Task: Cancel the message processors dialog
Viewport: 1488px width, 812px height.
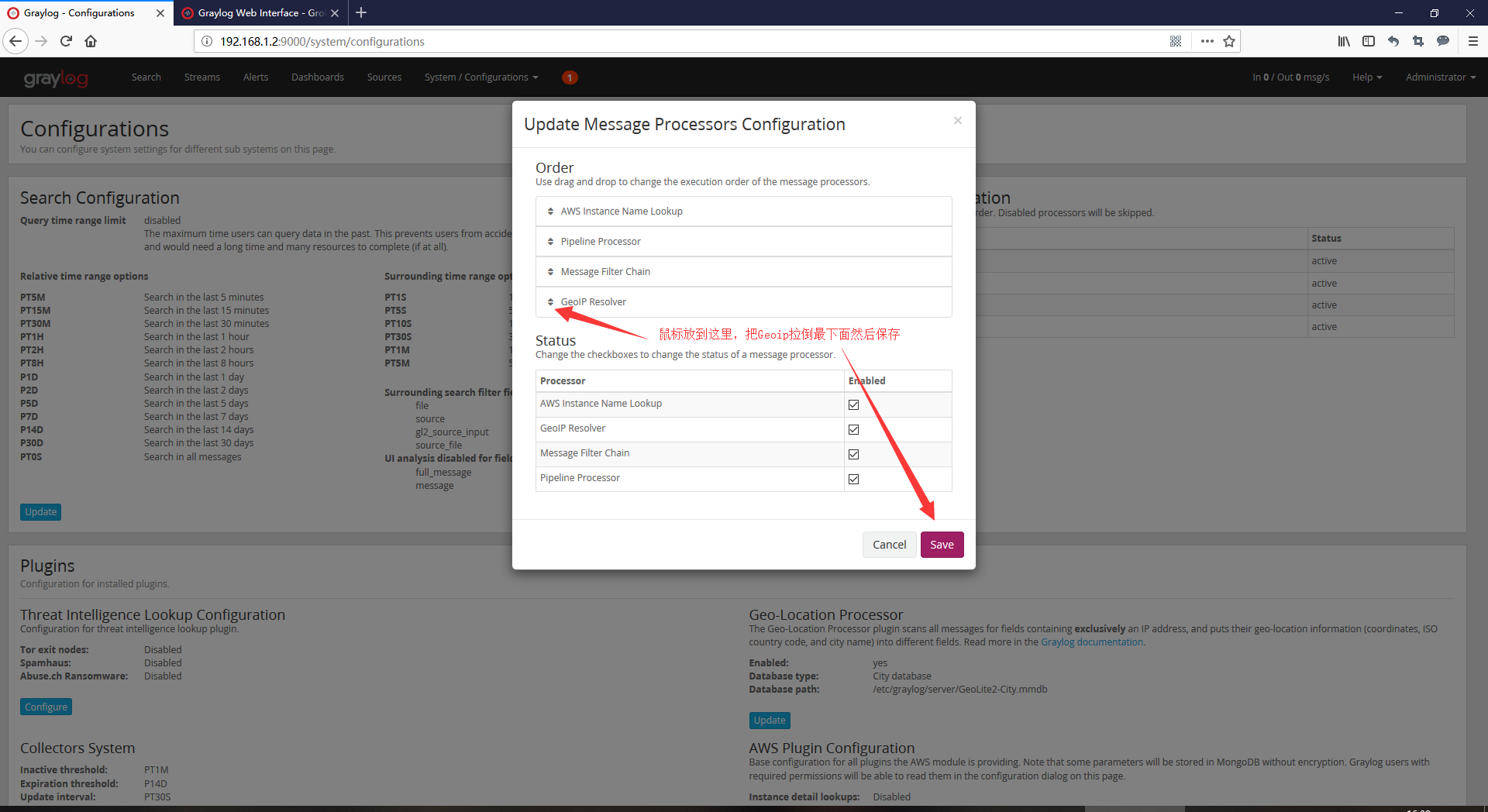Action: click(x=889, y=545)
